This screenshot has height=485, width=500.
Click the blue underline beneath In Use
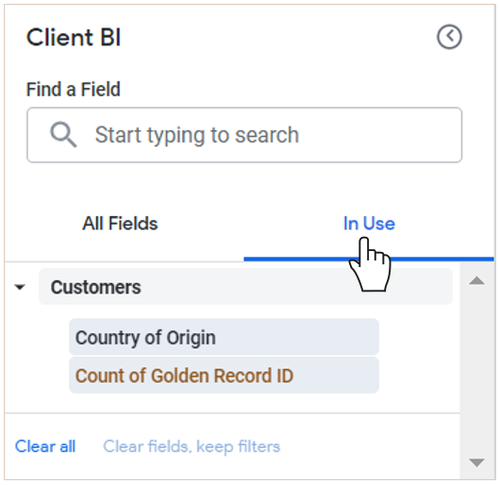click(369, 259)
